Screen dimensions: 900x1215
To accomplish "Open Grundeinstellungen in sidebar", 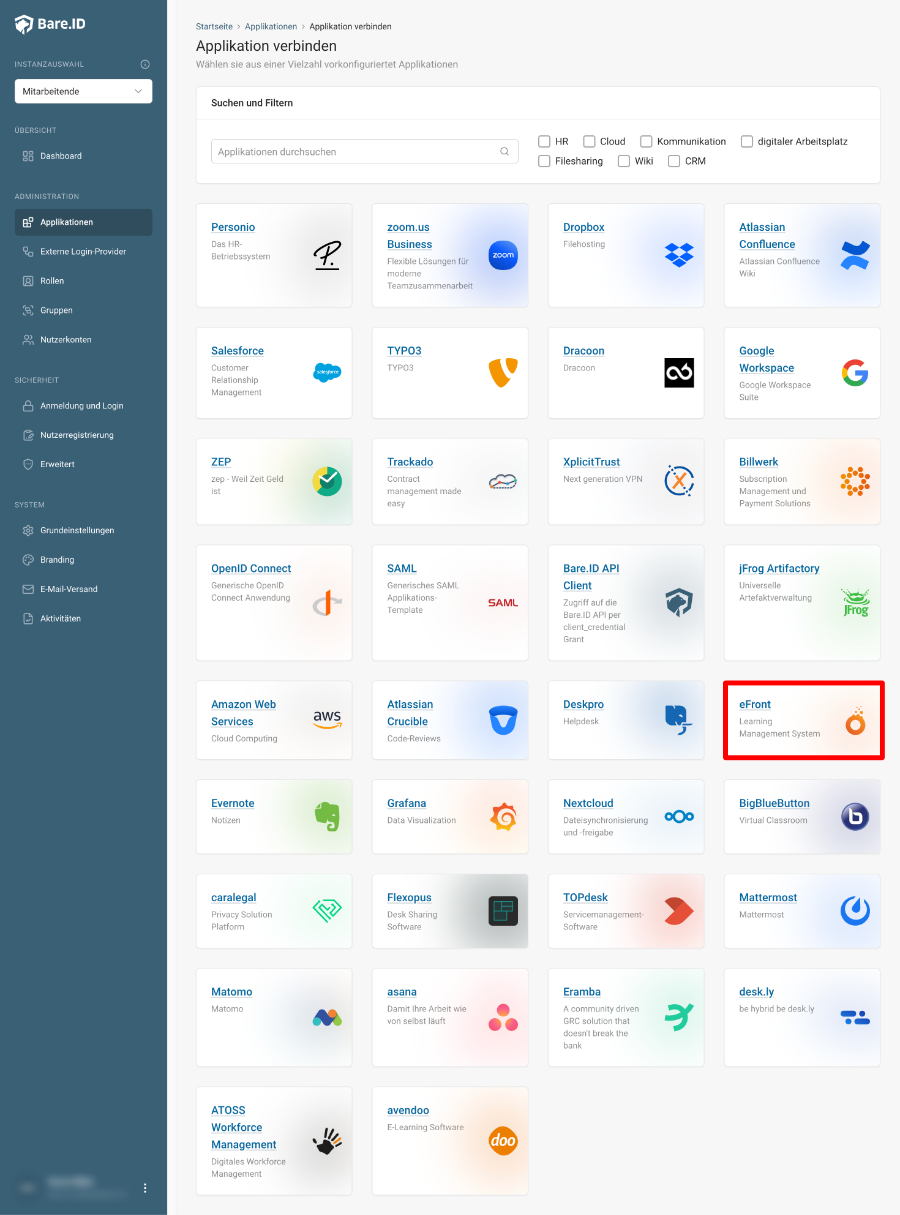I will point(83,530).
